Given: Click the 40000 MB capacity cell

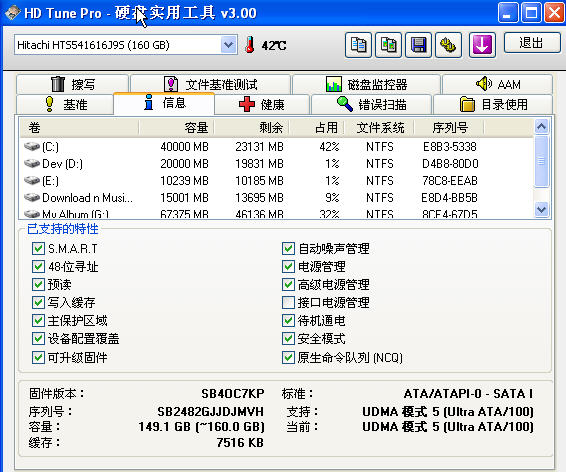Looking at the screenshot, I should (184, 147).
